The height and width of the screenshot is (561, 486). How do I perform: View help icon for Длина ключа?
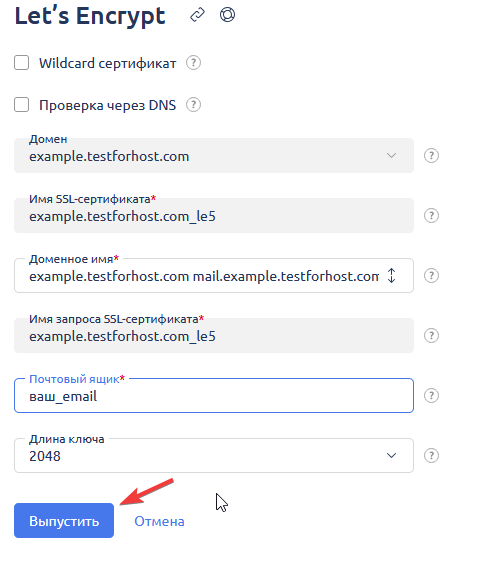click(431, 455)
